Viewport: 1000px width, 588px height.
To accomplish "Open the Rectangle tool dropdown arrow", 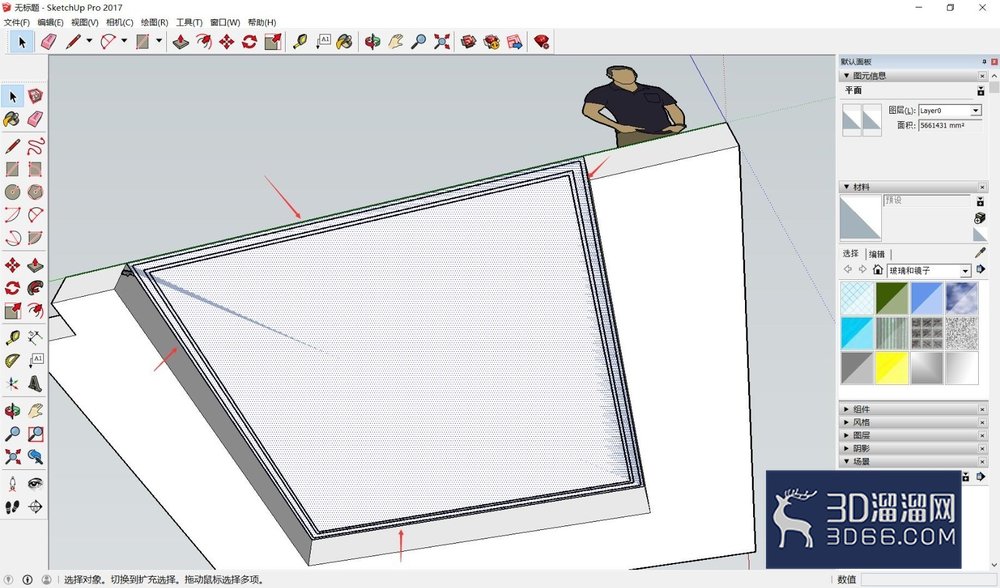I will pyautogui.click(x=159, y=41).
